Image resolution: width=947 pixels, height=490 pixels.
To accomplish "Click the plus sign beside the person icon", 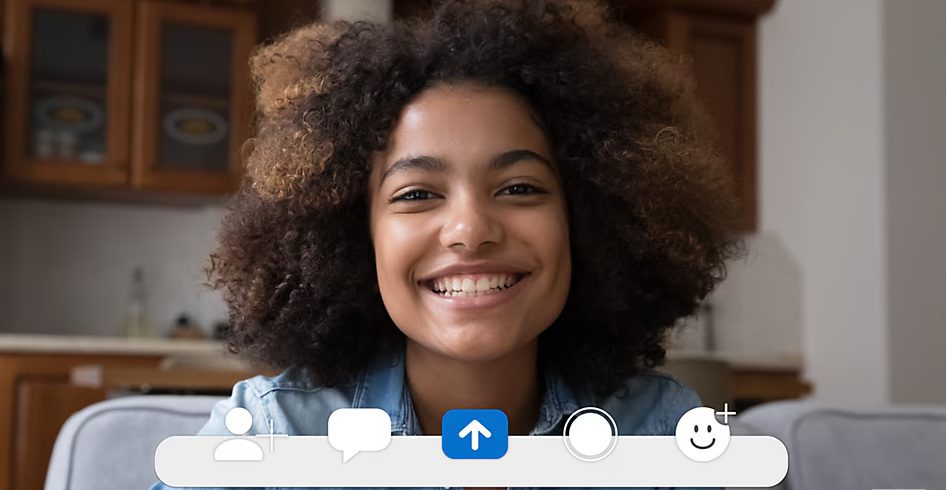I will pyautogui.click(x=271, y=438).
